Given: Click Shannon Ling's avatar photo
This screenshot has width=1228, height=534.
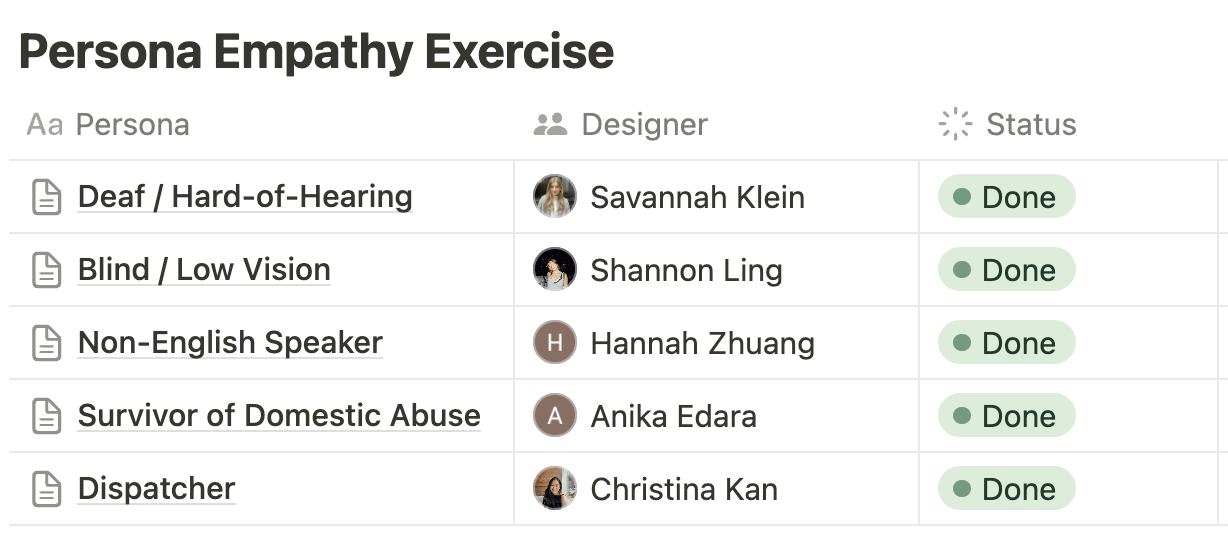Looking at the screenshot, I should point(555,270).
